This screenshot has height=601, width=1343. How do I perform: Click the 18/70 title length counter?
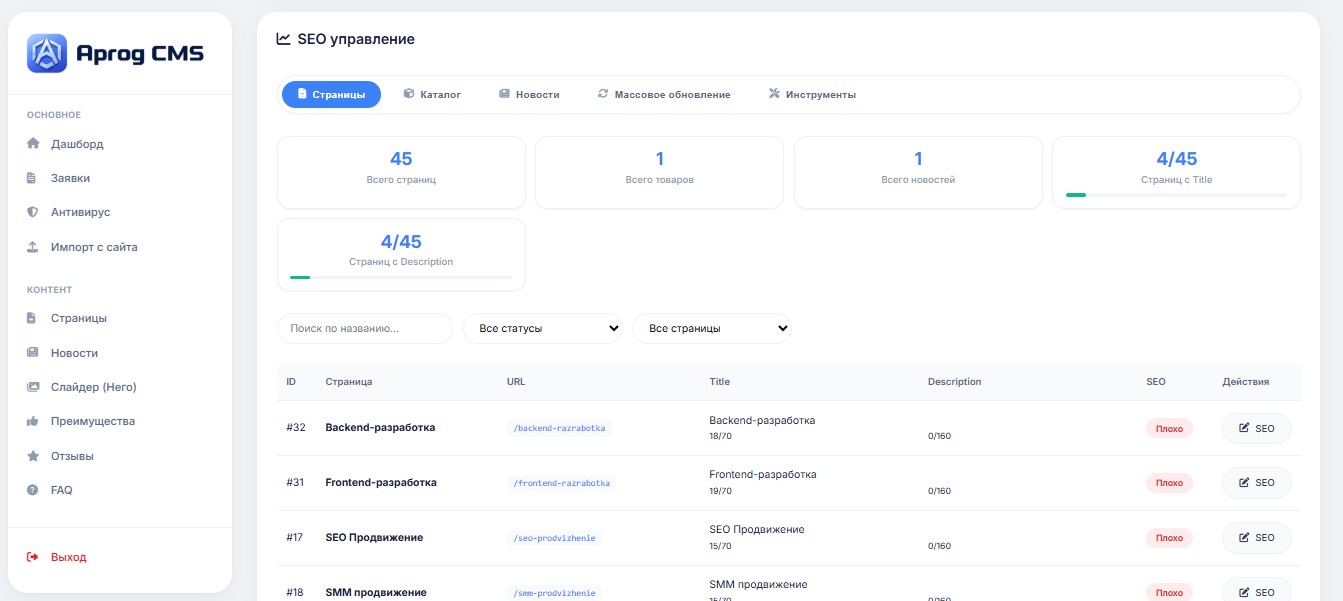720,436
